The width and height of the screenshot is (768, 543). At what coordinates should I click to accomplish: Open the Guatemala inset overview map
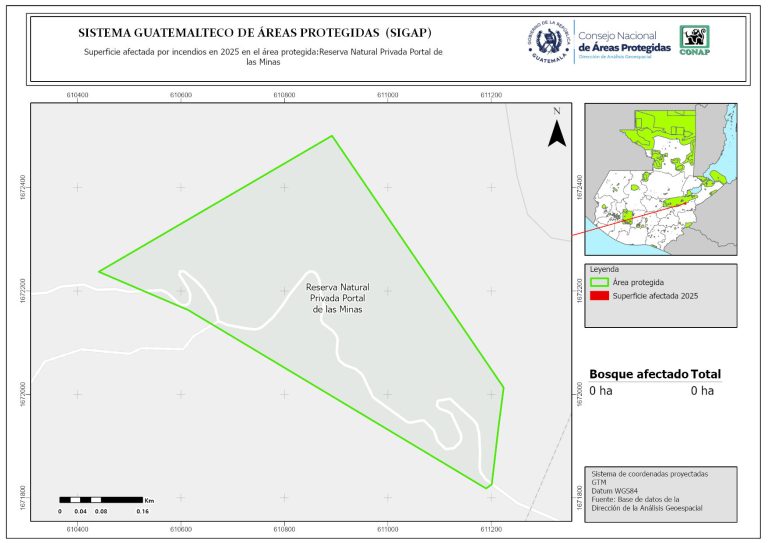(660, 180)
